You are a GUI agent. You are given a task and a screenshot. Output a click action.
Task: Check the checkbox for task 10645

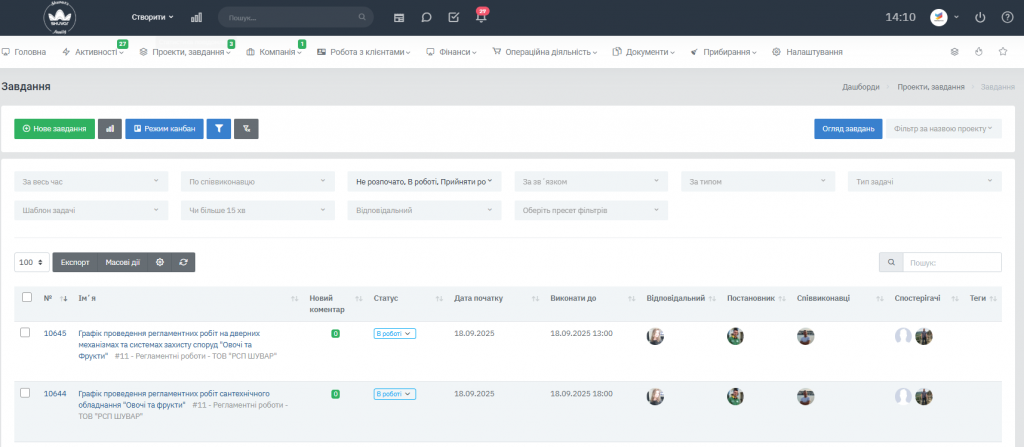[x=25, y=333]
